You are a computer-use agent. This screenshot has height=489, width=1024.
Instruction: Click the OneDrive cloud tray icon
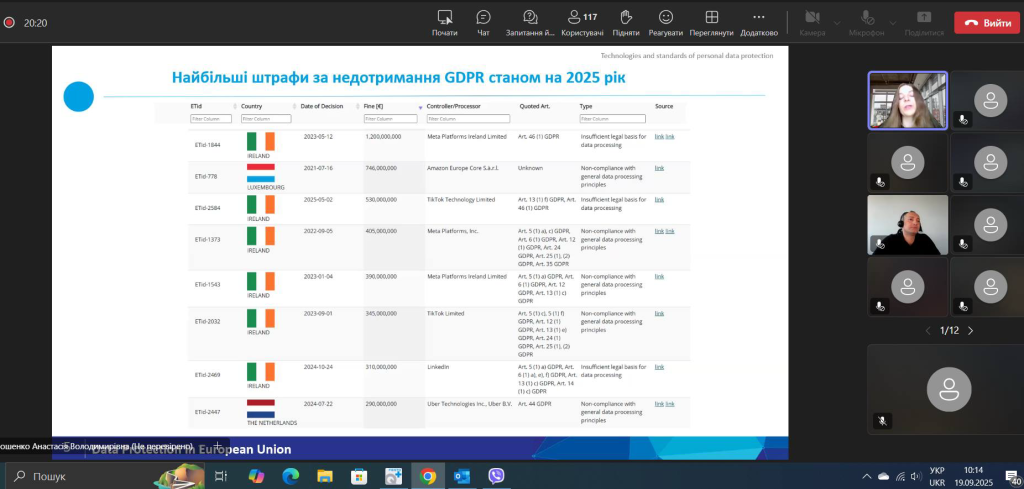pyautogui.click(x=884, y=477)
